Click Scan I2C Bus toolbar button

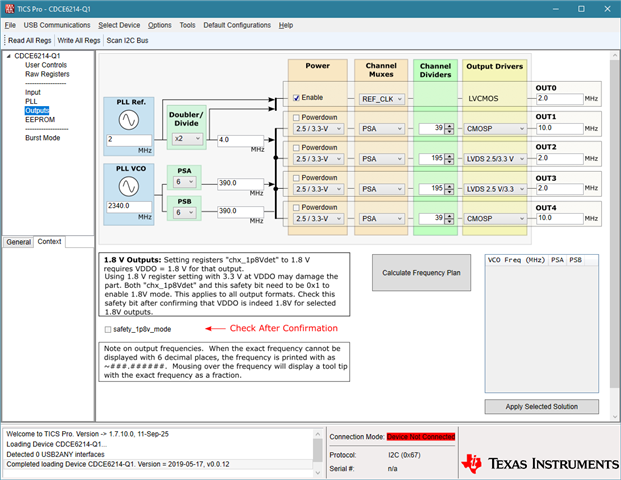(127, 40)
